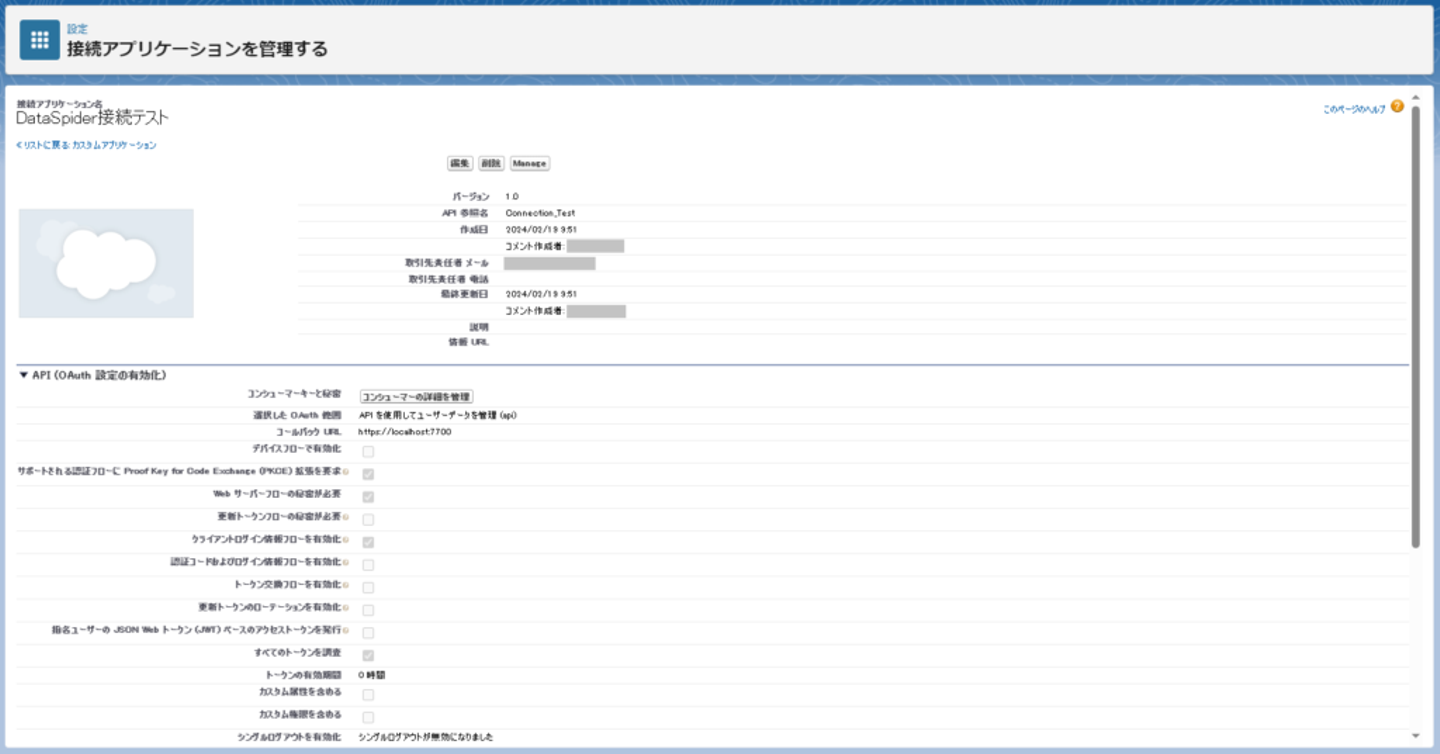Click info icon beside the JWT access token label
The width and height of the screenshot is (1440, 754).
(x=345, y=631)
